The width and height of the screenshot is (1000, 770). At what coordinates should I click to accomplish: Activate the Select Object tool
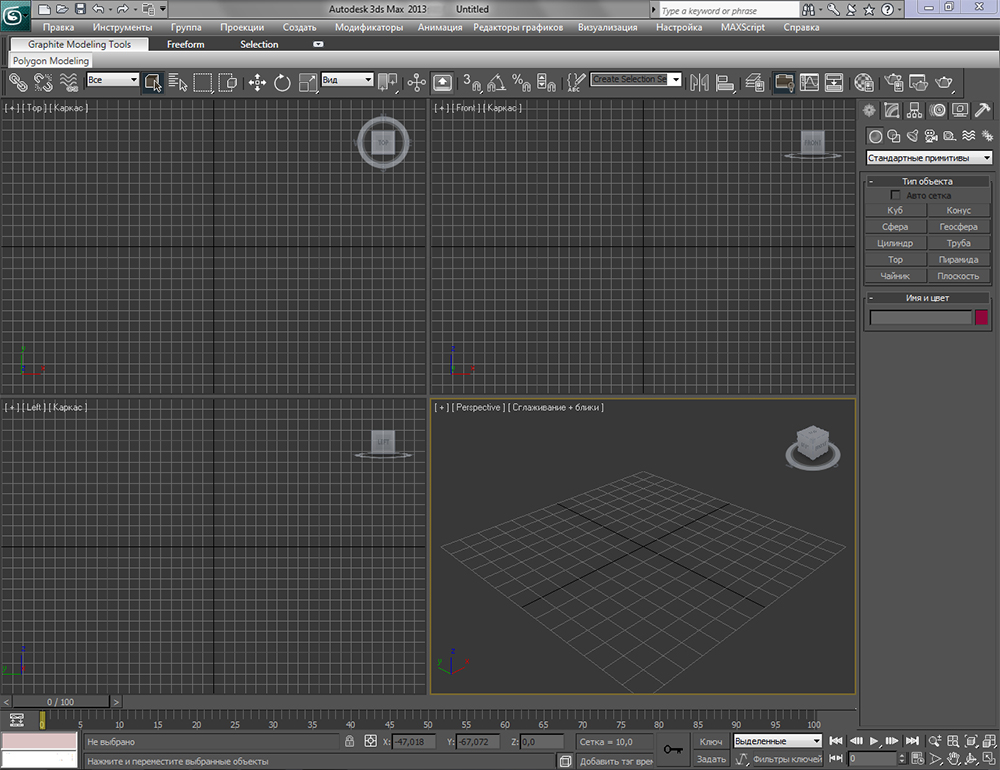click(x=152, y=82)
